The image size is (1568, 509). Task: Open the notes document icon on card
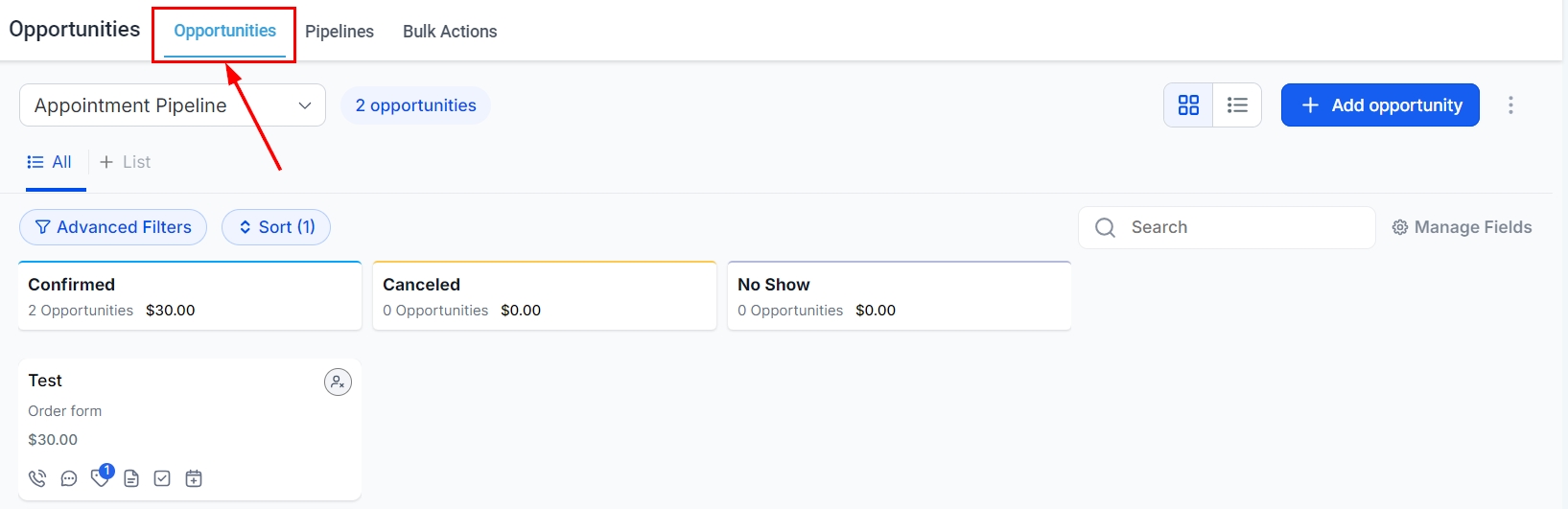(x=131, y=478)
